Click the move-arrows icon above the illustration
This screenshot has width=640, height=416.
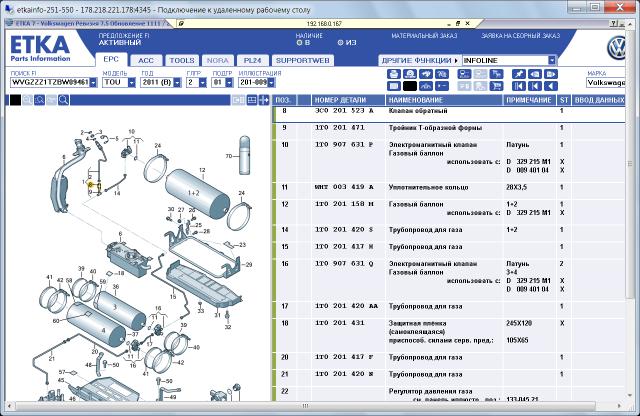coord(264,100)
